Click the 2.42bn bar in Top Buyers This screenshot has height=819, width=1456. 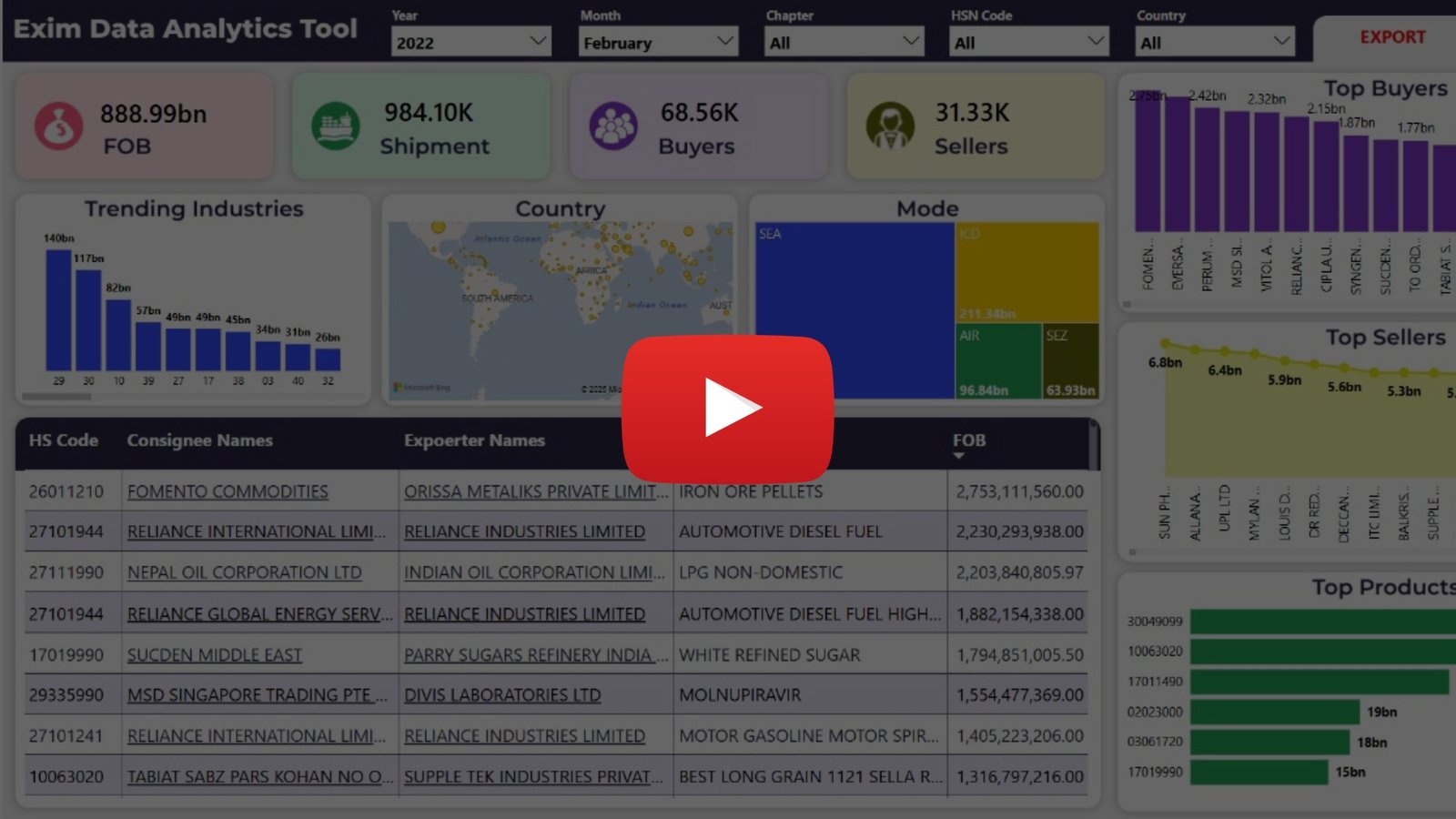click(x=1207, y=170)
